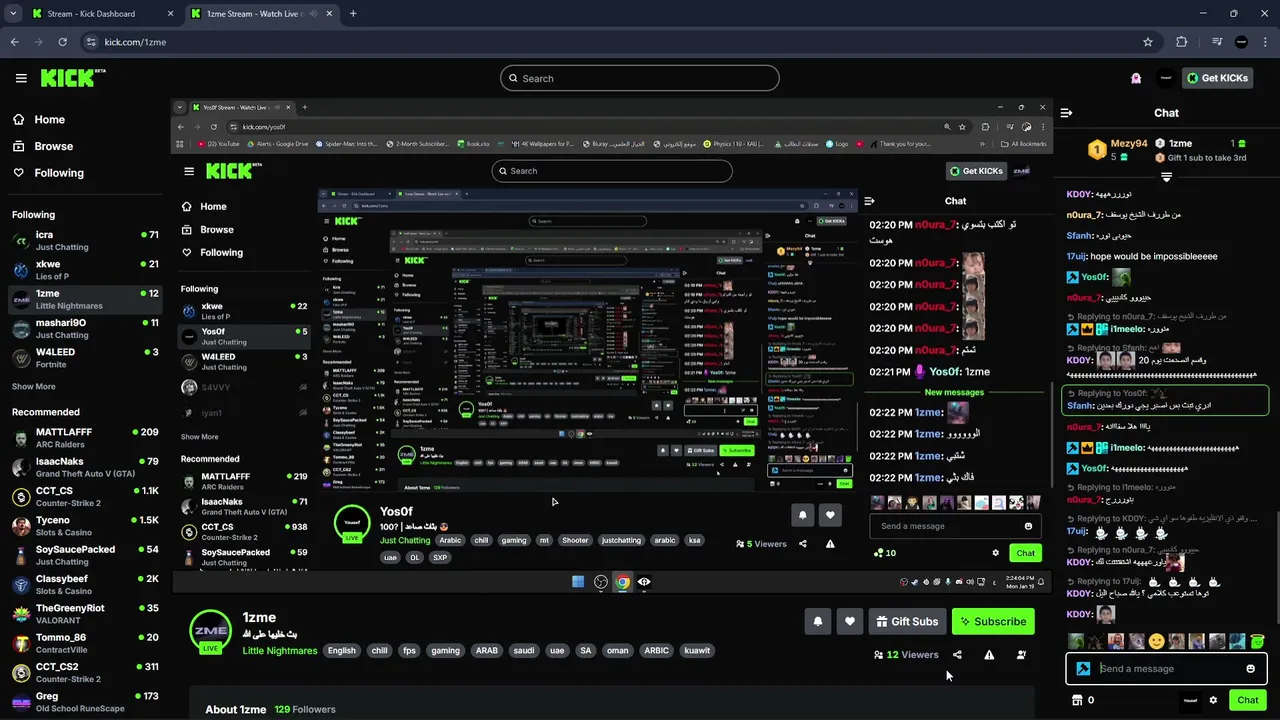Image resolution: width=1280 pixels, height=720 pixels.
Task: Open Browse in the sidebar
Action: point(53,146)
